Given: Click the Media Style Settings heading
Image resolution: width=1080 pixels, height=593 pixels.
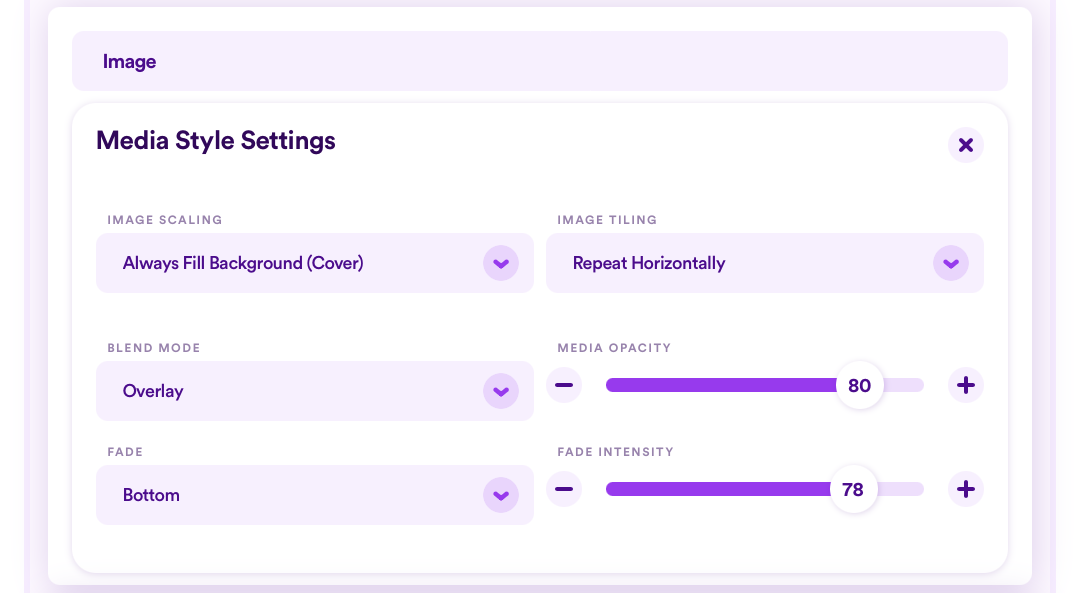Looking at the screenshot, I should (216, 141).
